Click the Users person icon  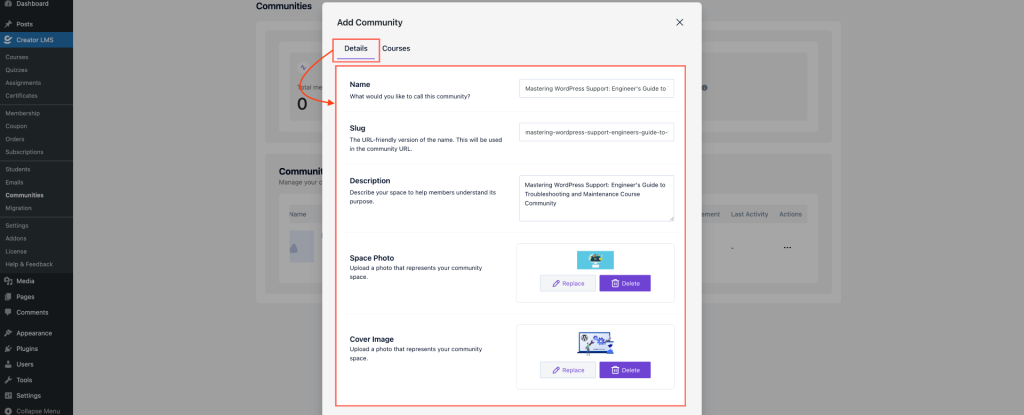coord(8,364)
